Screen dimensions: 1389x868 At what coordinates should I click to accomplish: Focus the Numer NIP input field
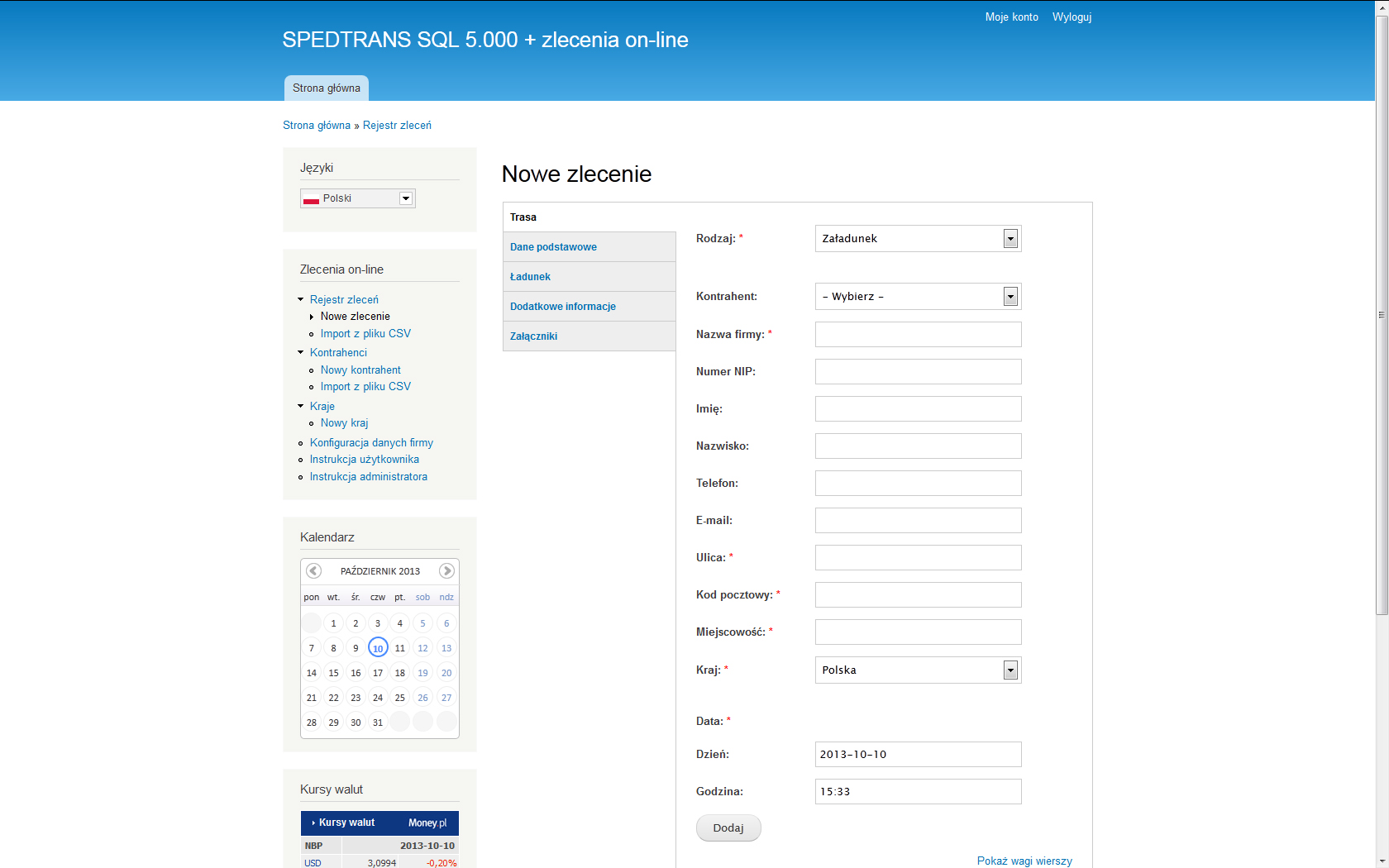click(919, 371)
